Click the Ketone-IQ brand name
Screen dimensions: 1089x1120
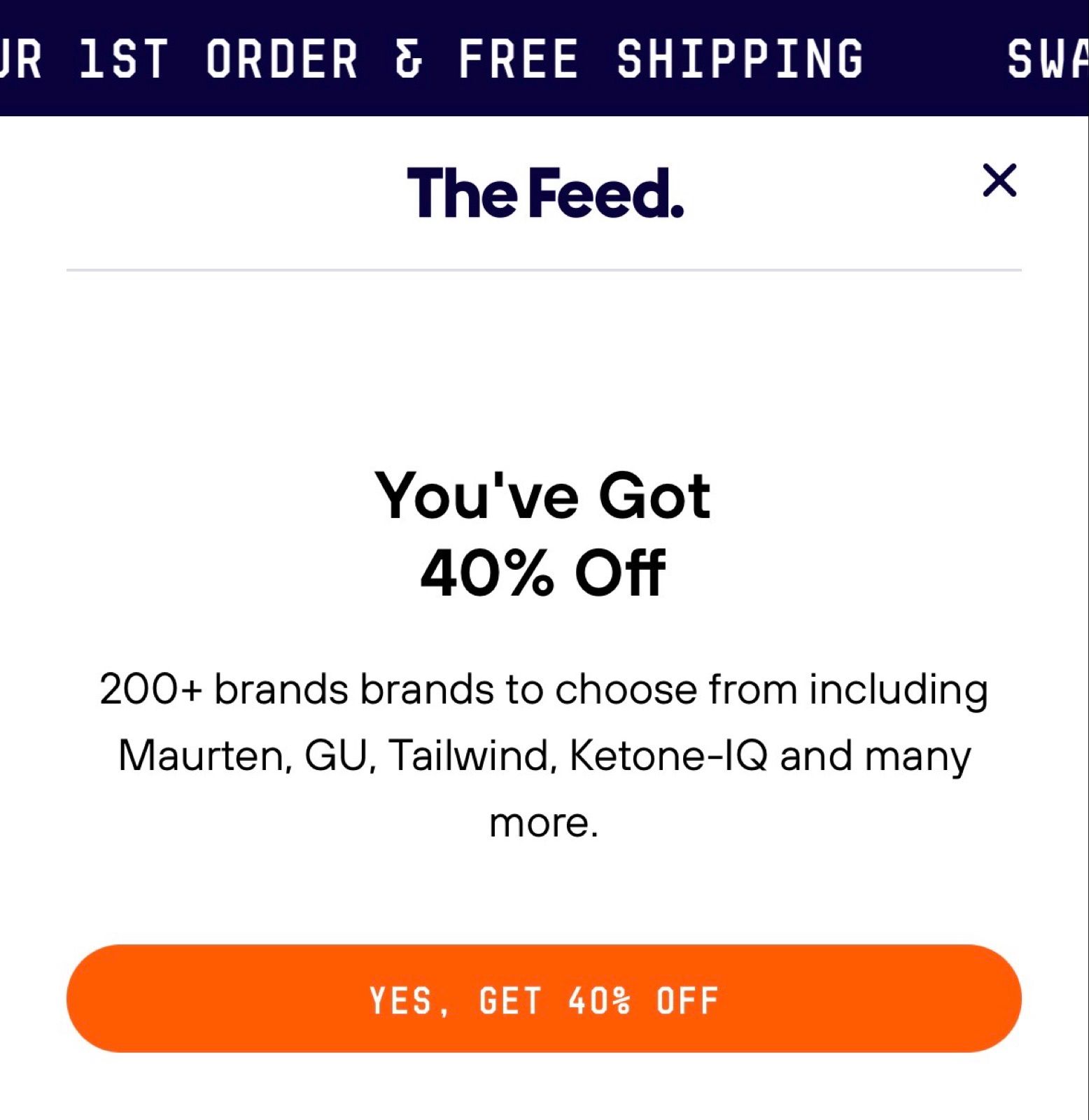[668, 756]
